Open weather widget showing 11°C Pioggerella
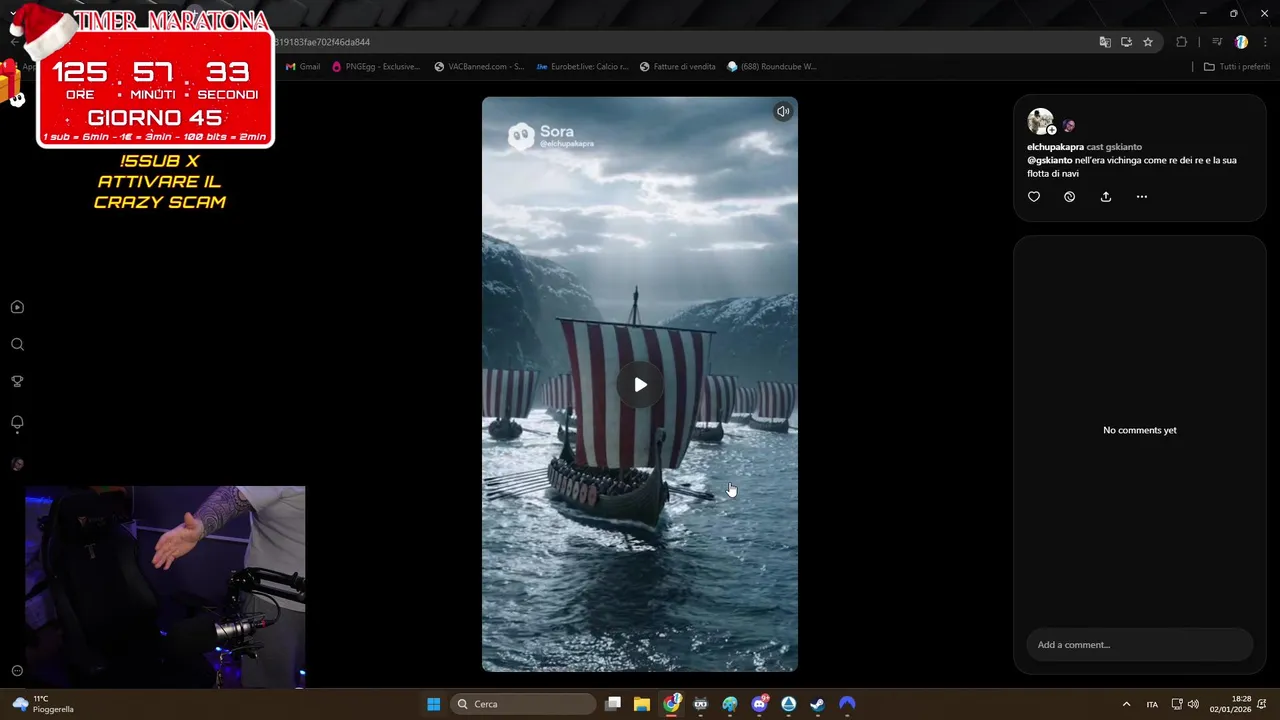1280x720 pixels. (x=44, y=704)
